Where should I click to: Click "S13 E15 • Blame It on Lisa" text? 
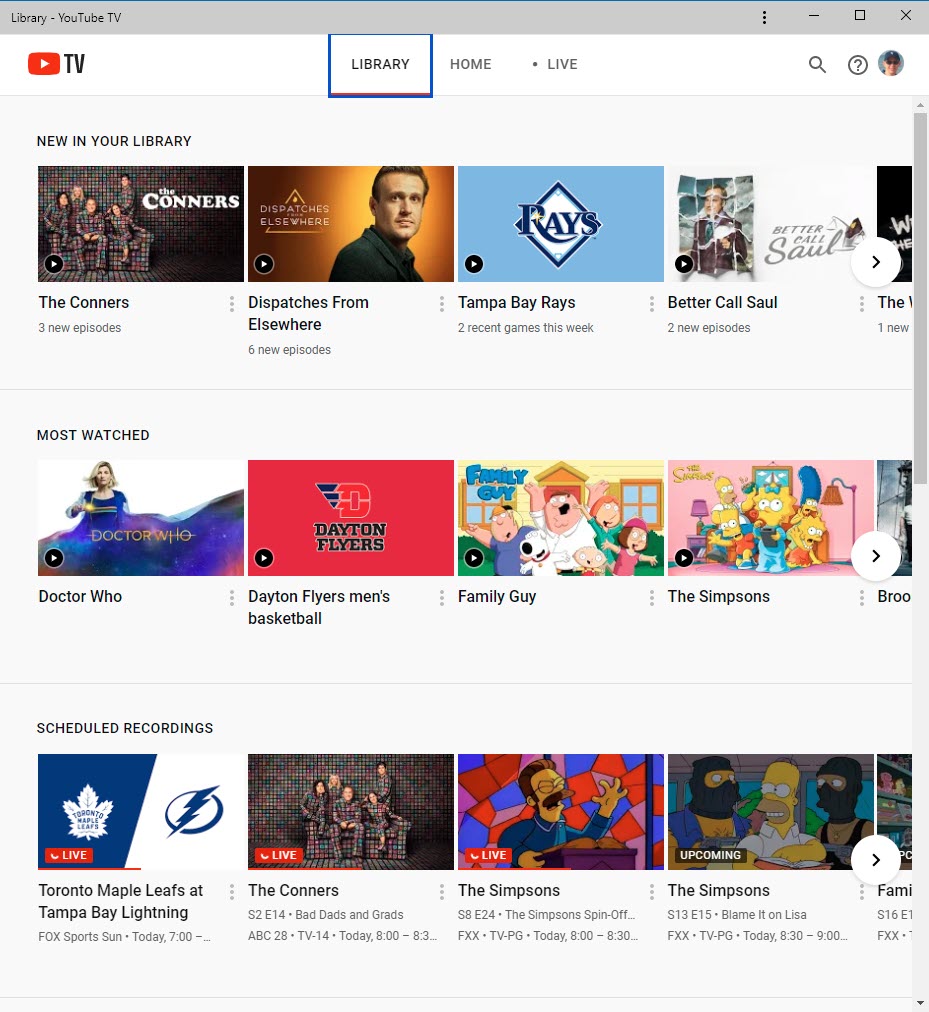pyautogui.click(x=737, y=915)
